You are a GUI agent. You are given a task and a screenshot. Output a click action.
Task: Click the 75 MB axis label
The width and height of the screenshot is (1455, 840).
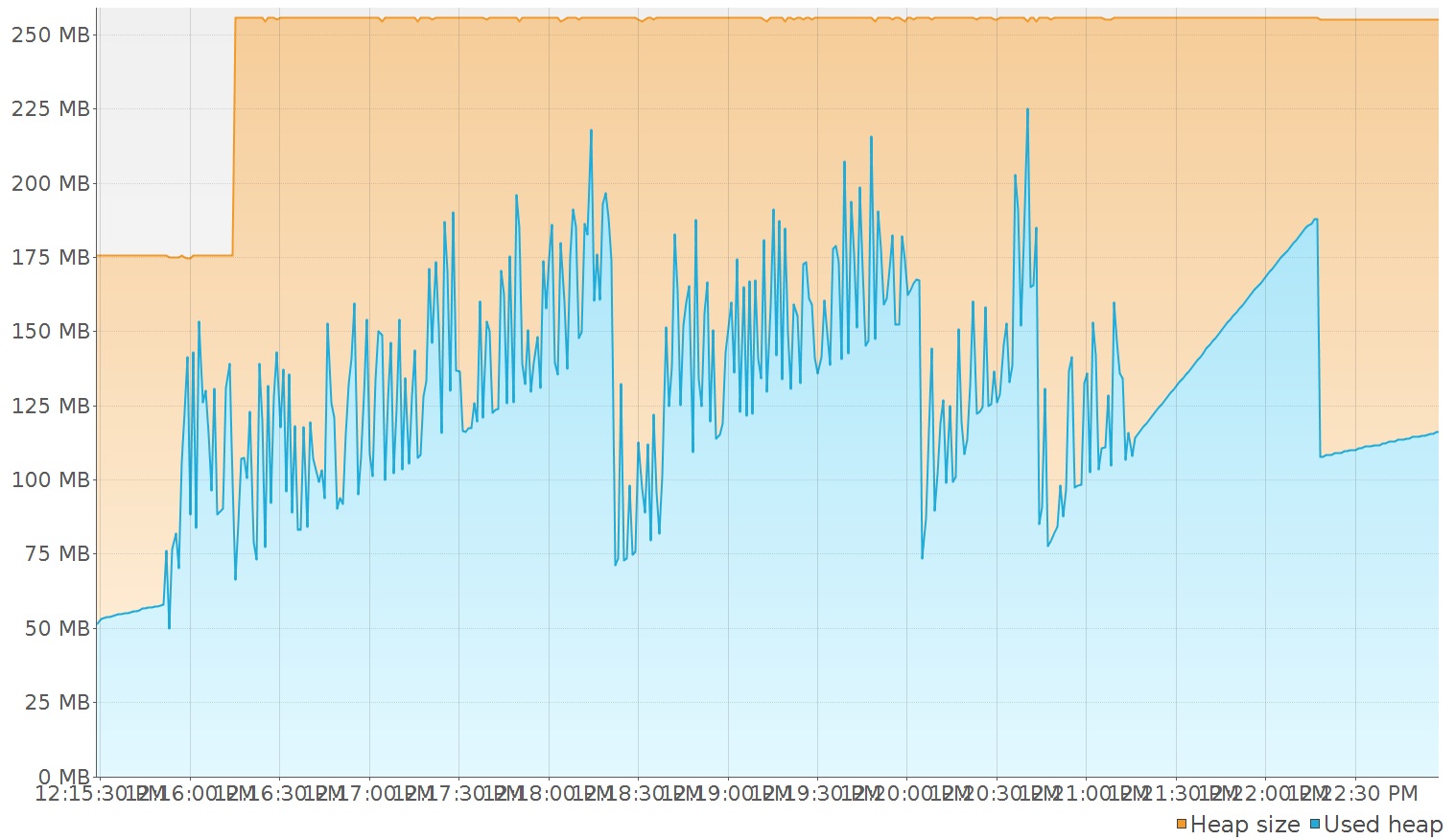57,553
